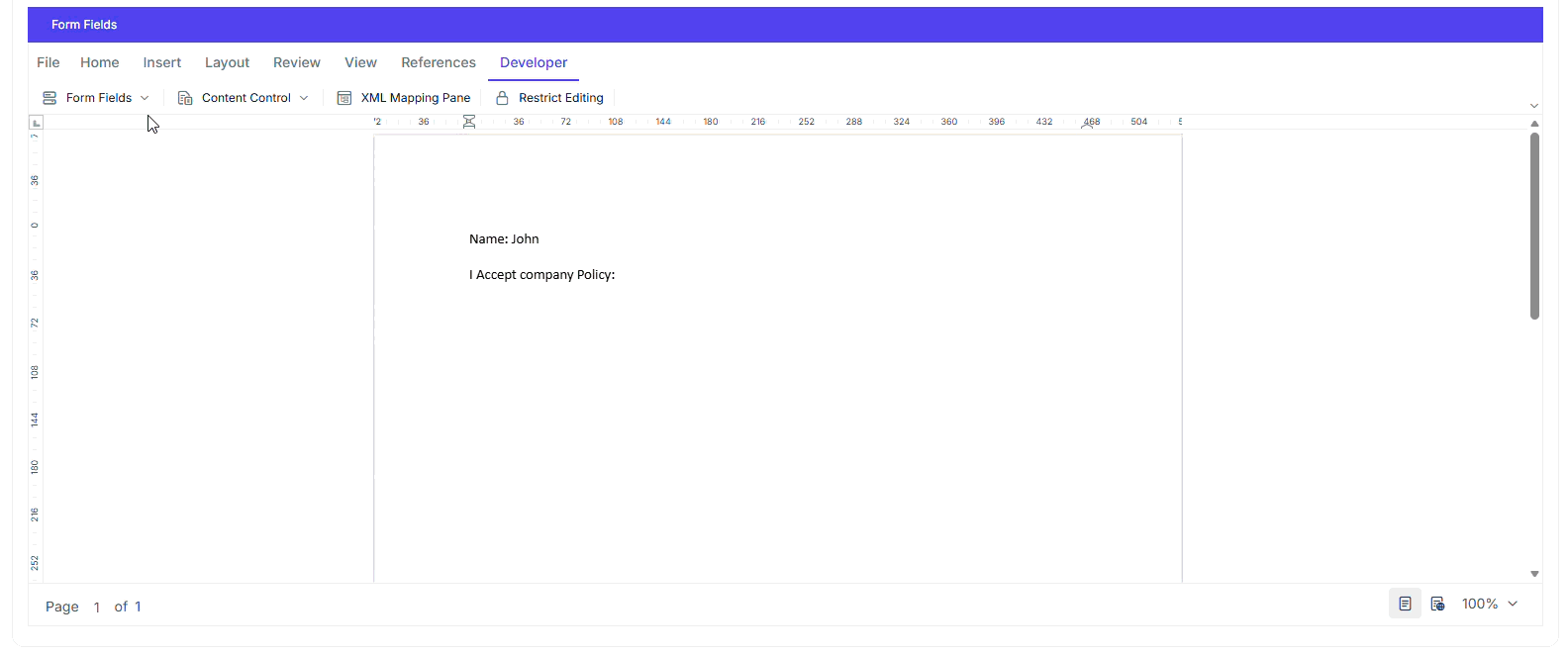
Task: Click the Form Fields title bar text
Action: coord(84,25)
